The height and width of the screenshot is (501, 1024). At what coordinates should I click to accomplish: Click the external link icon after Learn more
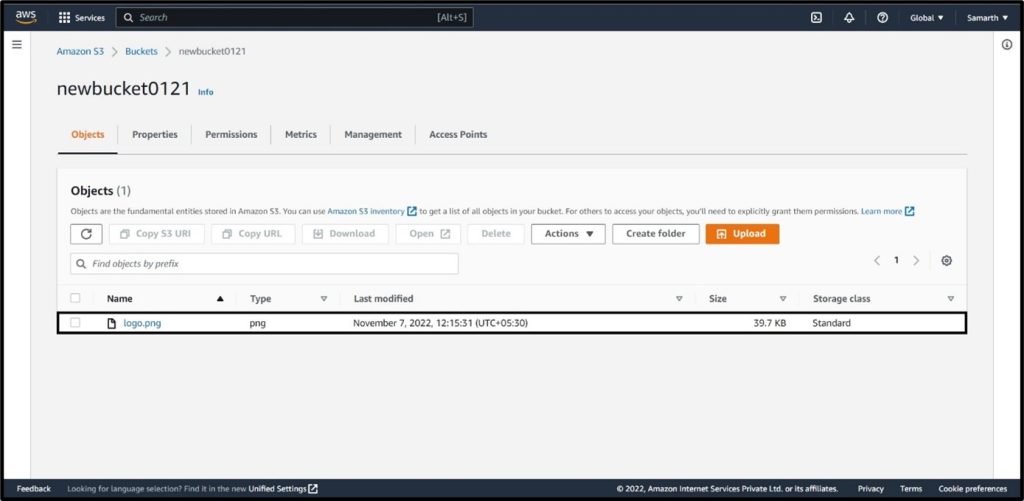pyautogui.click(x=910, y=212)
